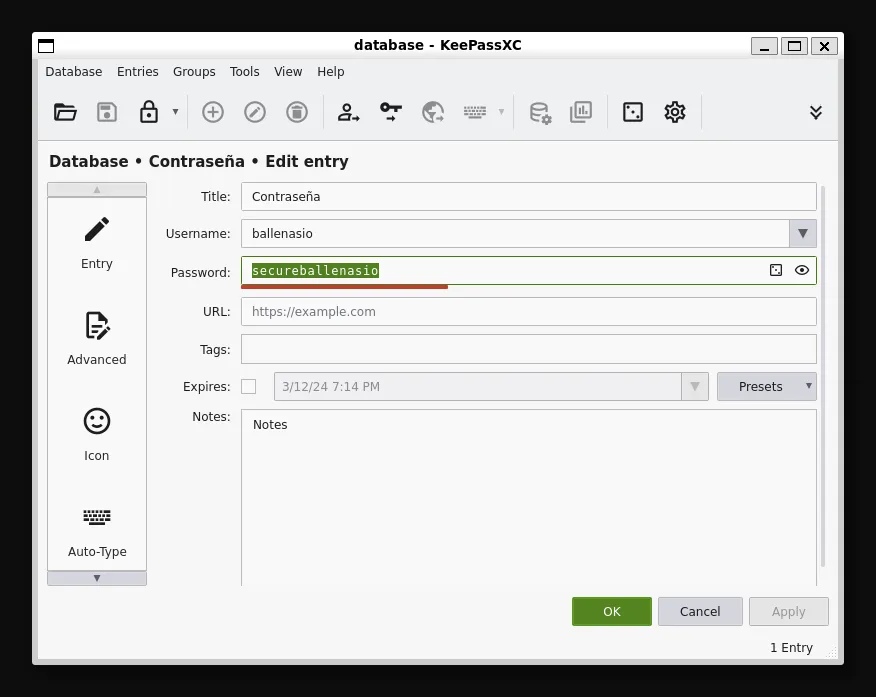Viewport: 876px width, 697px height.
Task: Select the Icon sidebar section
Action: pos(97,435)
